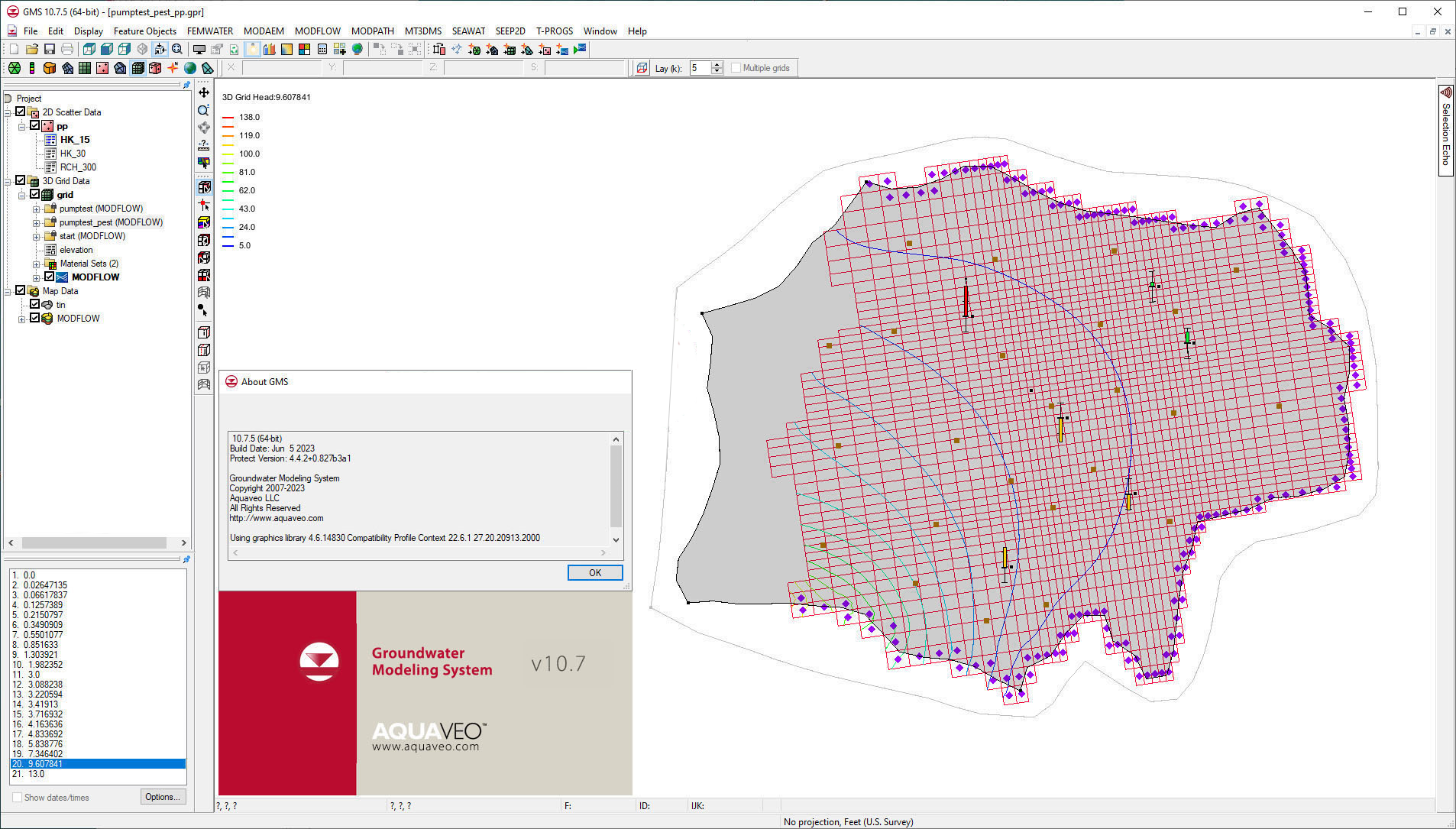
Task: Open the Display menu
Action: click(89, 31)
